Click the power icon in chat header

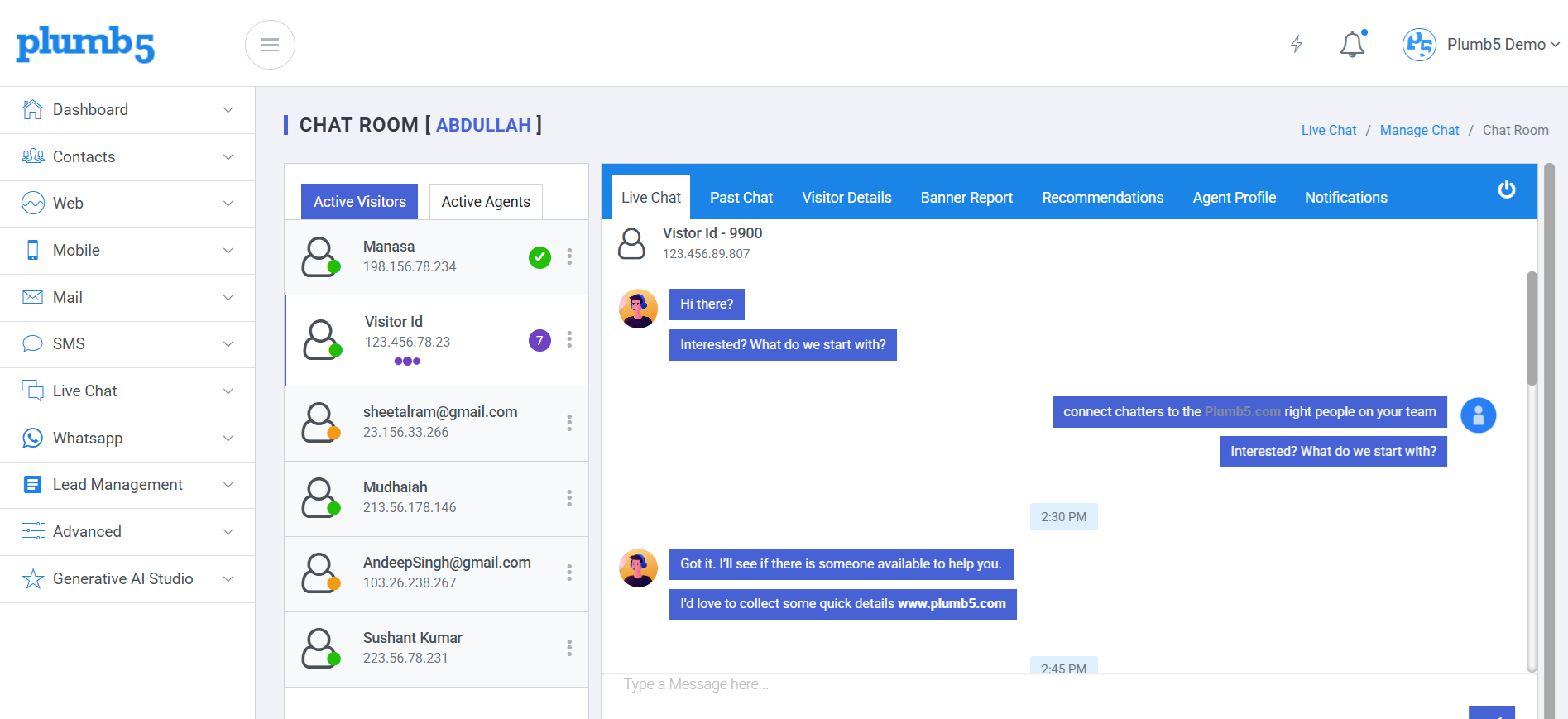click(1507, 189)
